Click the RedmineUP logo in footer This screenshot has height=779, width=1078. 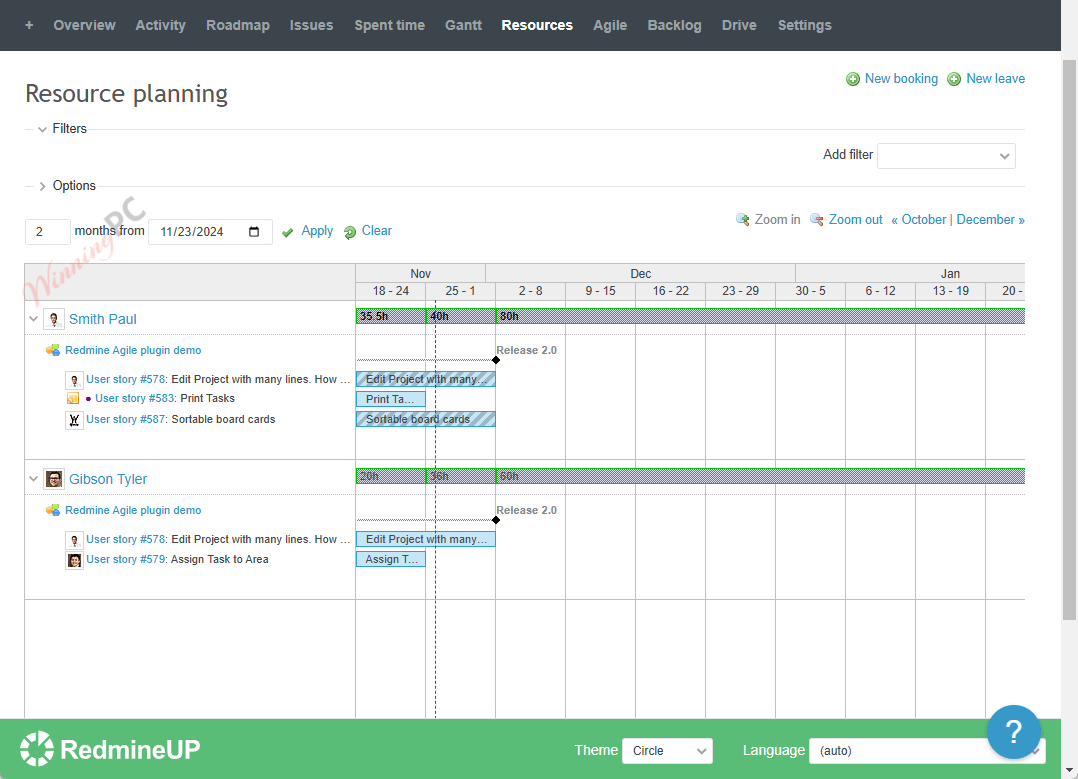point(110,748)
